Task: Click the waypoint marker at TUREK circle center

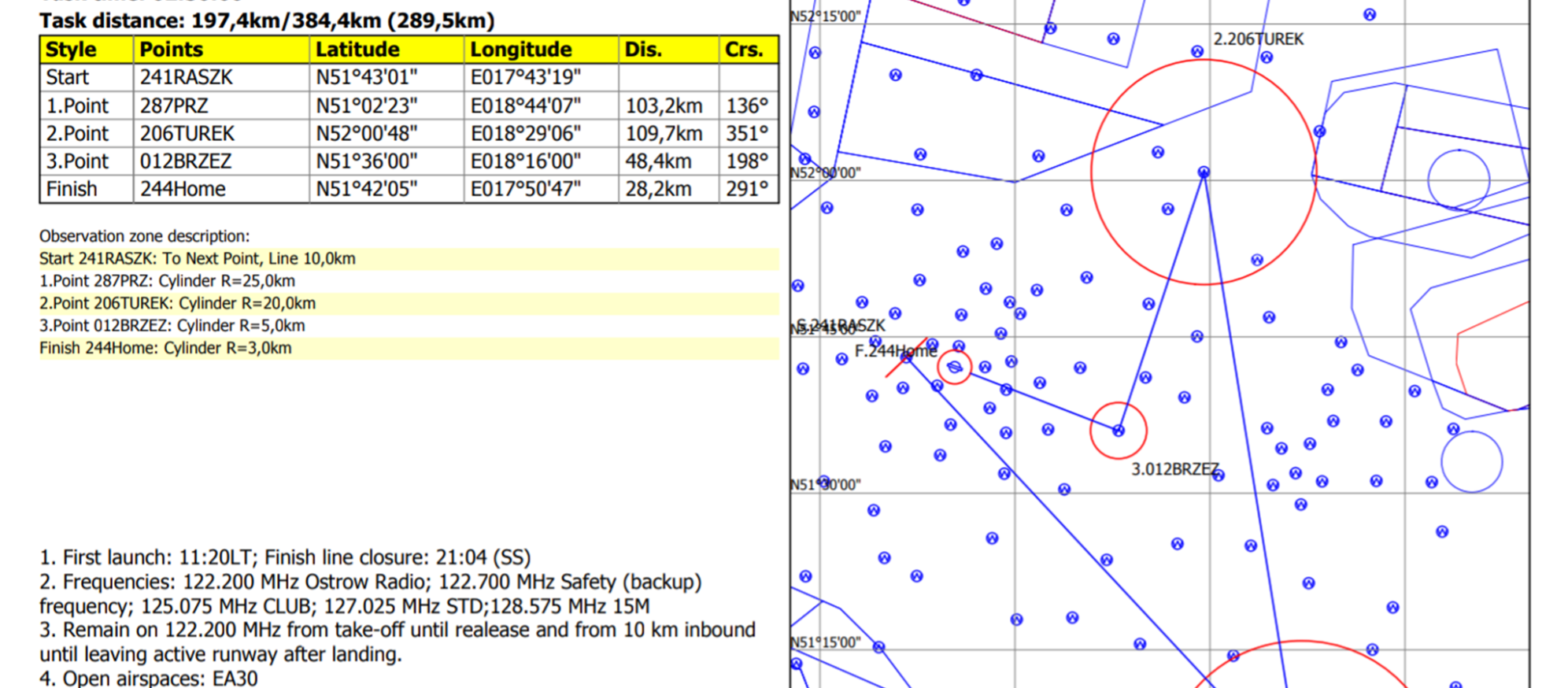Action: [1204, 172]
